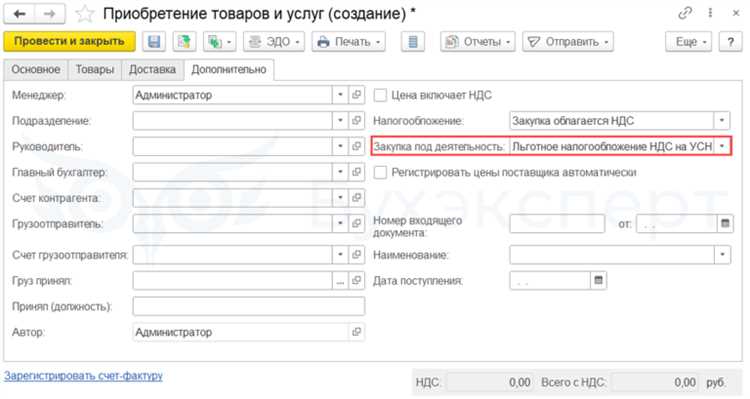The width and height of the screenshot is (750, 399).
Task: Open the Отправить menu
Action: tap(568, 42)
